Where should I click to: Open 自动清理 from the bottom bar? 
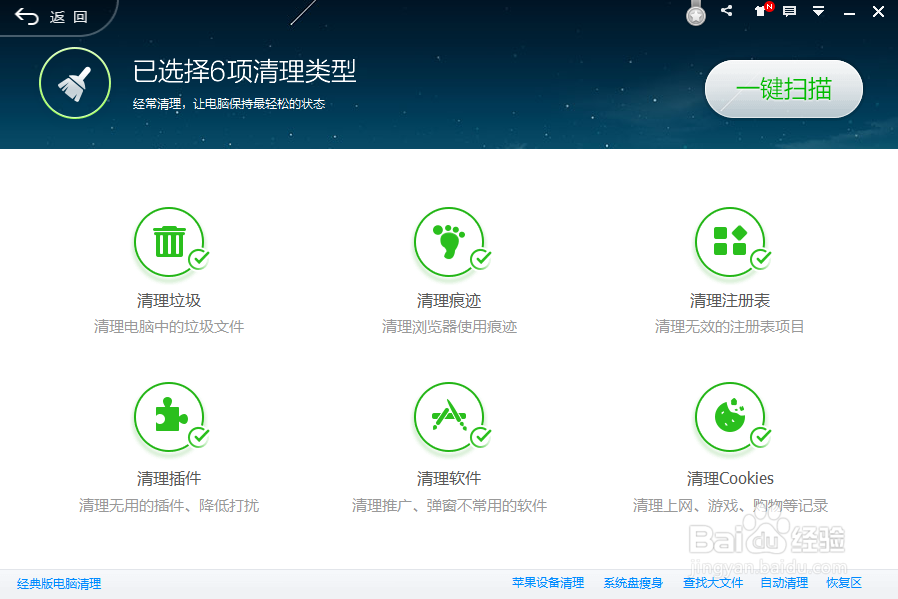tap(783, 584)
